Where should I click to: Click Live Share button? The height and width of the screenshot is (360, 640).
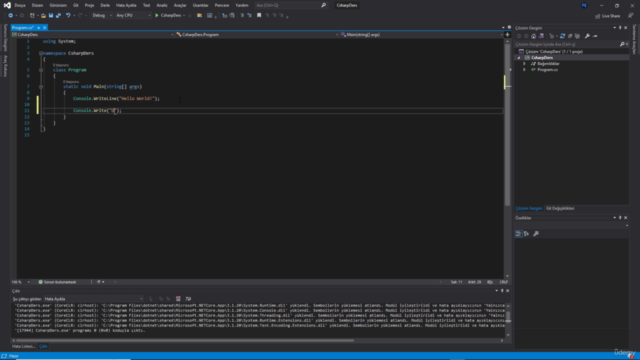tap(608, 16)
